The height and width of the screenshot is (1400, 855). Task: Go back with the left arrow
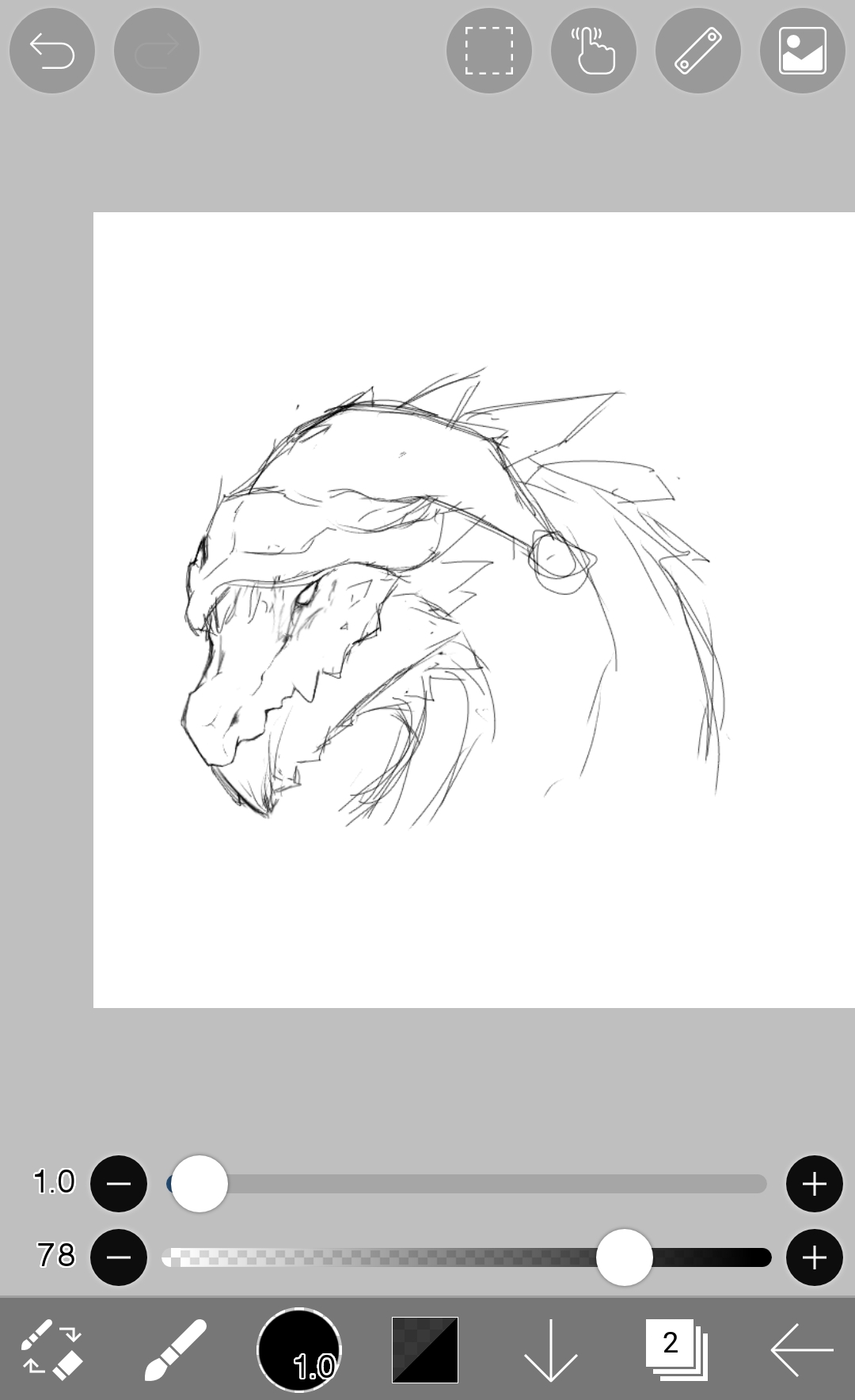click(802, 1350)
